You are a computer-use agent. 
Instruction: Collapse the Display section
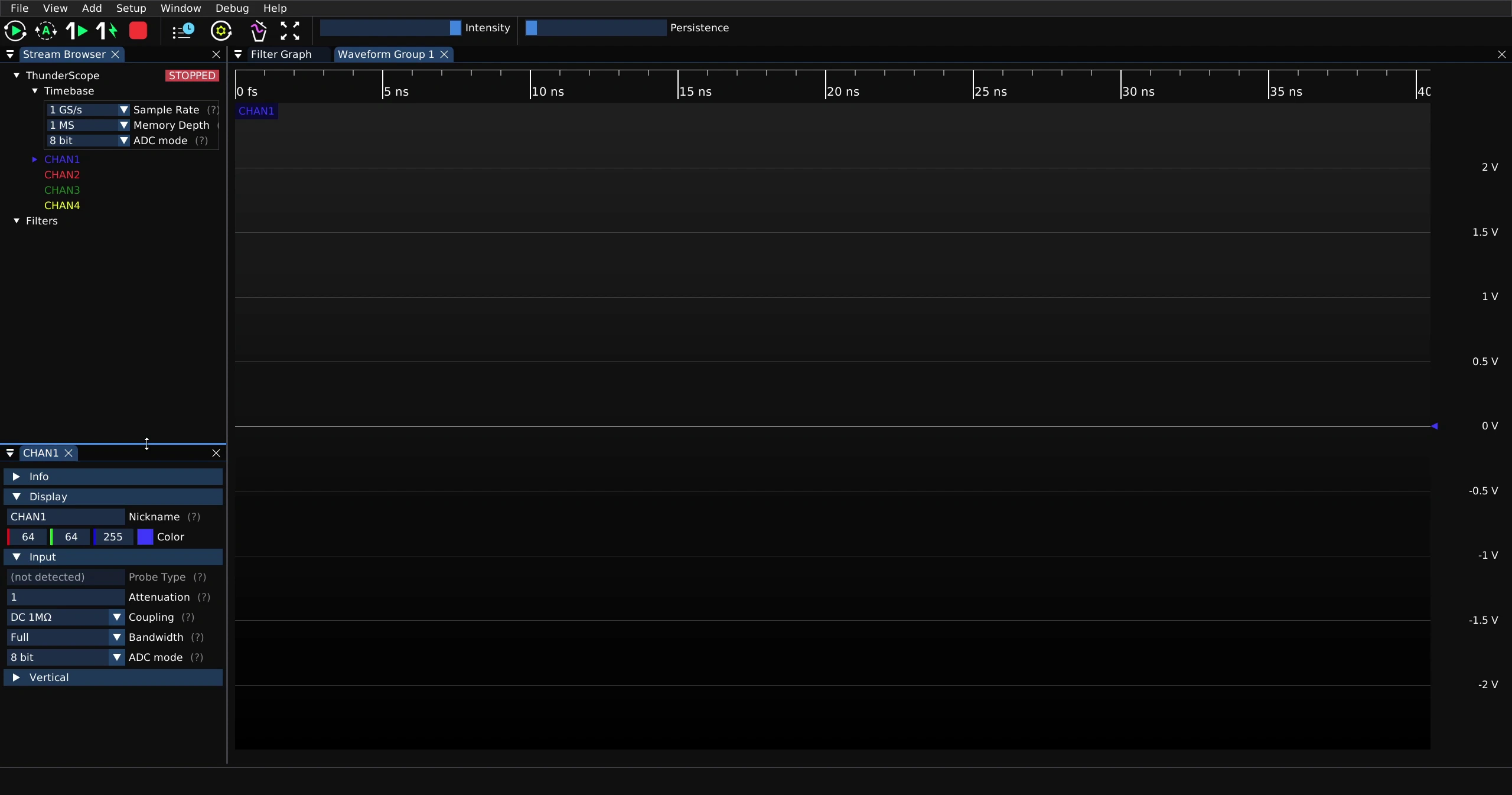(113, 497)
